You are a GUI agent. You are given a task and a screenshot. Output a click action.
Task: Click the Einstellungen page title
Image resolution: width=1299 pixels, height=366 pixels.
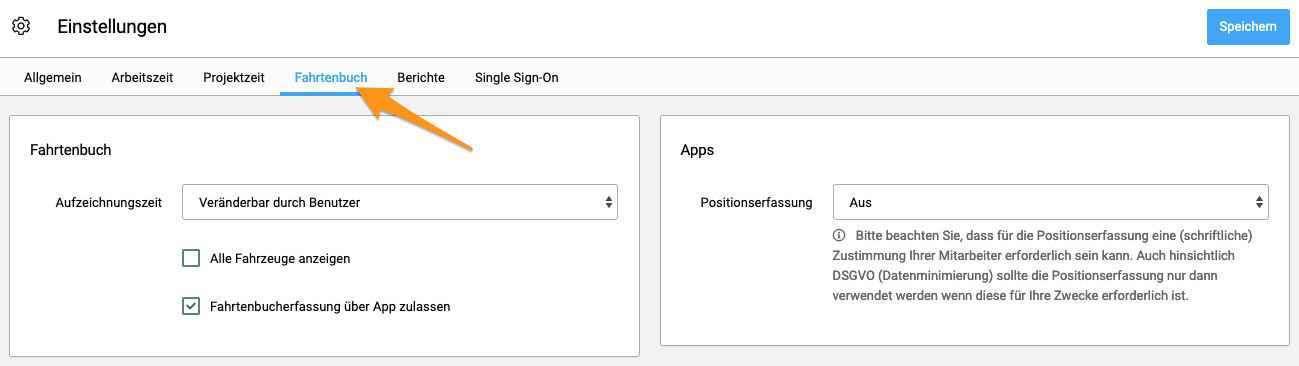[x=112, y=27]
